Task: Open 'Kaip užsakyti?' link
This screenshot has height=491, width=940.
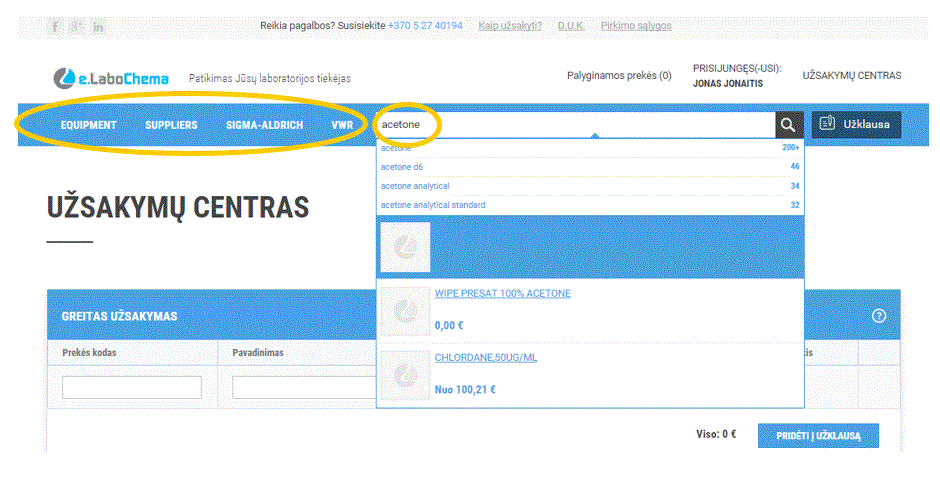Action: point(510,26)
